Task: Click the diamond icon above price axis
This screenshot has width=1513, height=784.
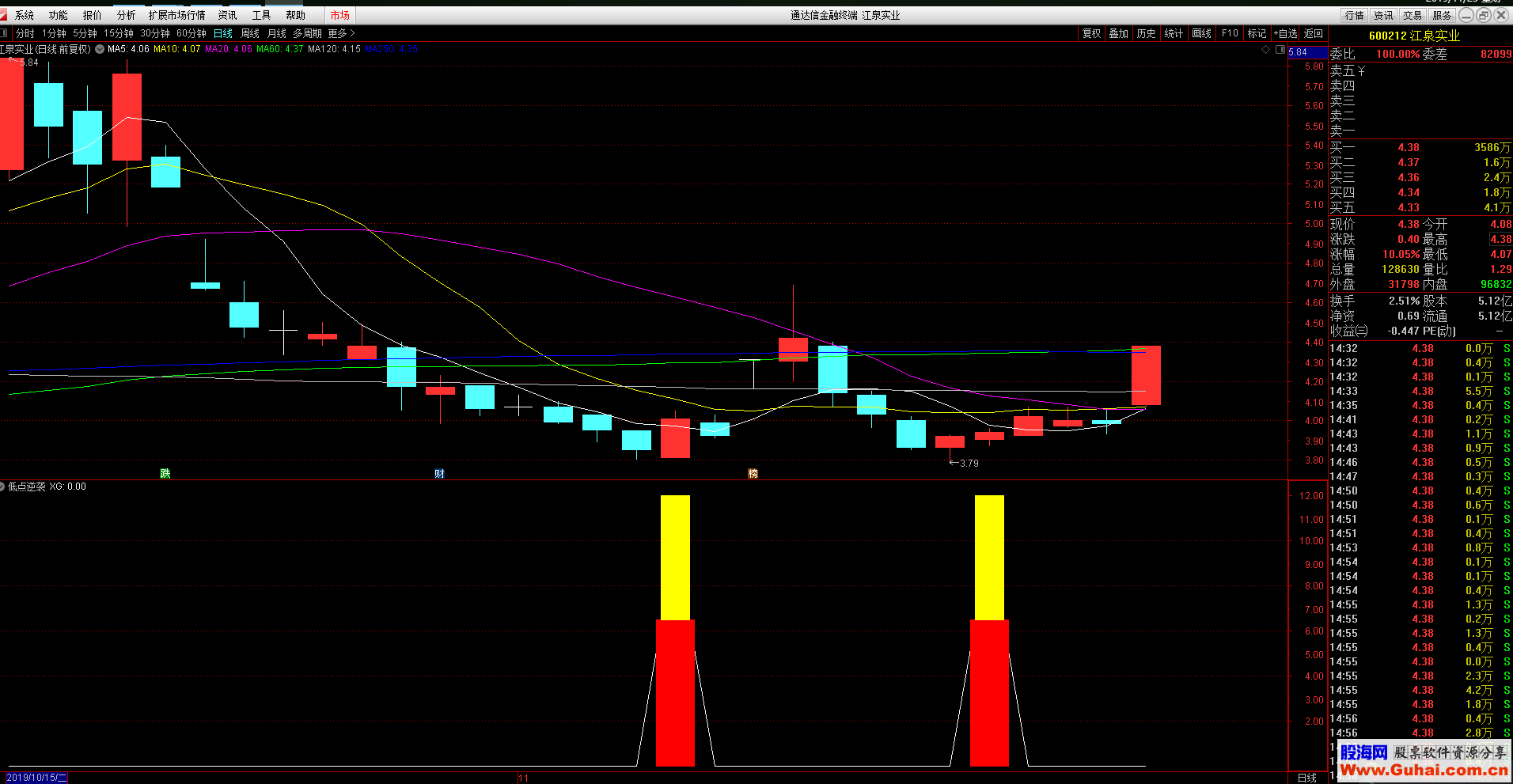Action: [1265, 49]
